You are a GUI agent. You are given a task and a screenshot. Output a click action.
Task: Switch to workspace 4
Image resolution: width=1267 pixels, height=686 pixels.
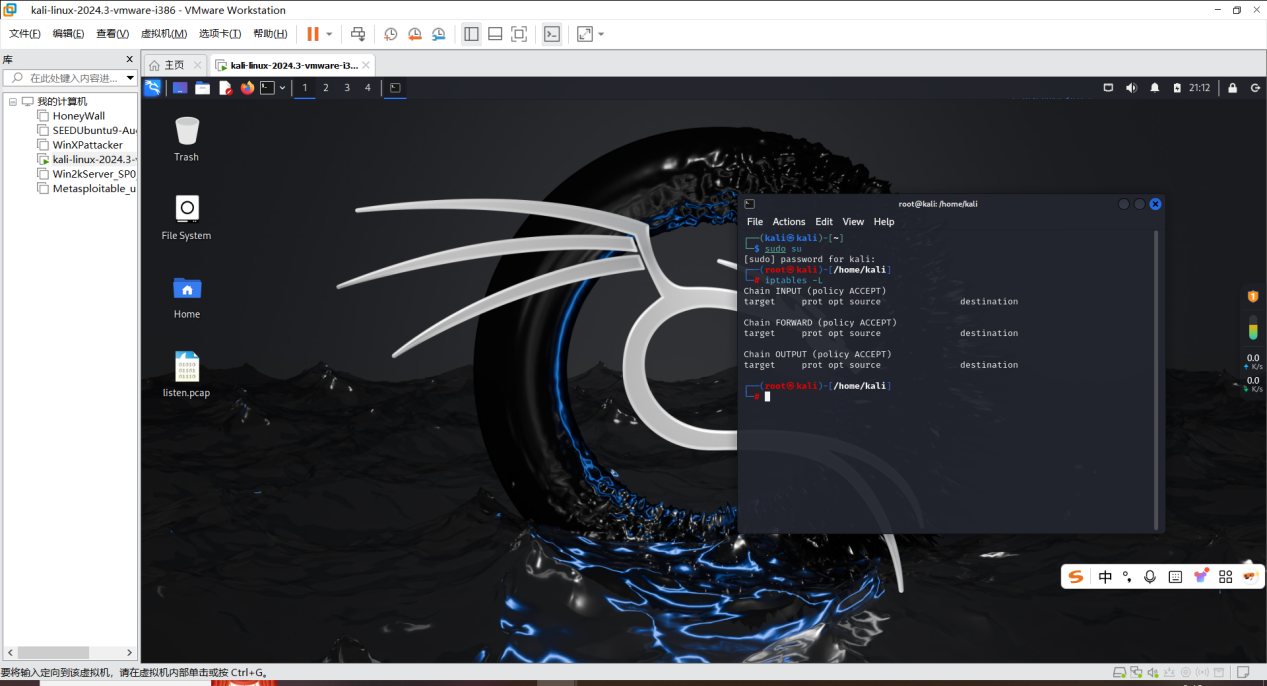(367, 88)
